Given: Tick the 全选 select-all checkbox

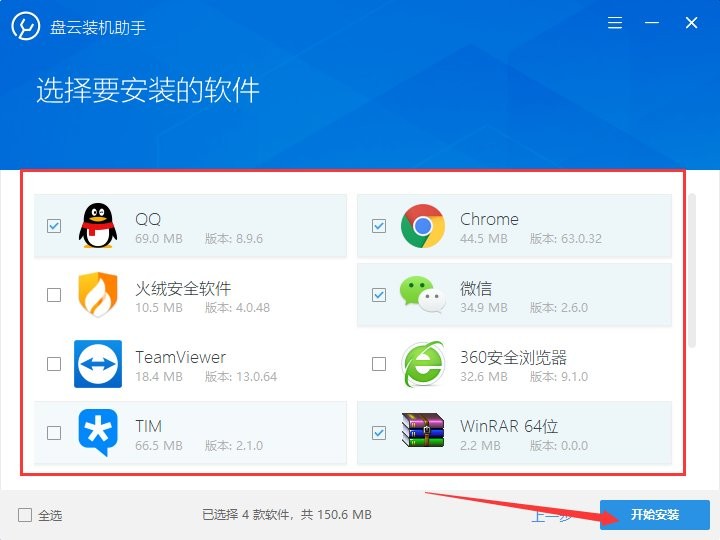Looking at the screenshot, I should click(25, 515).
